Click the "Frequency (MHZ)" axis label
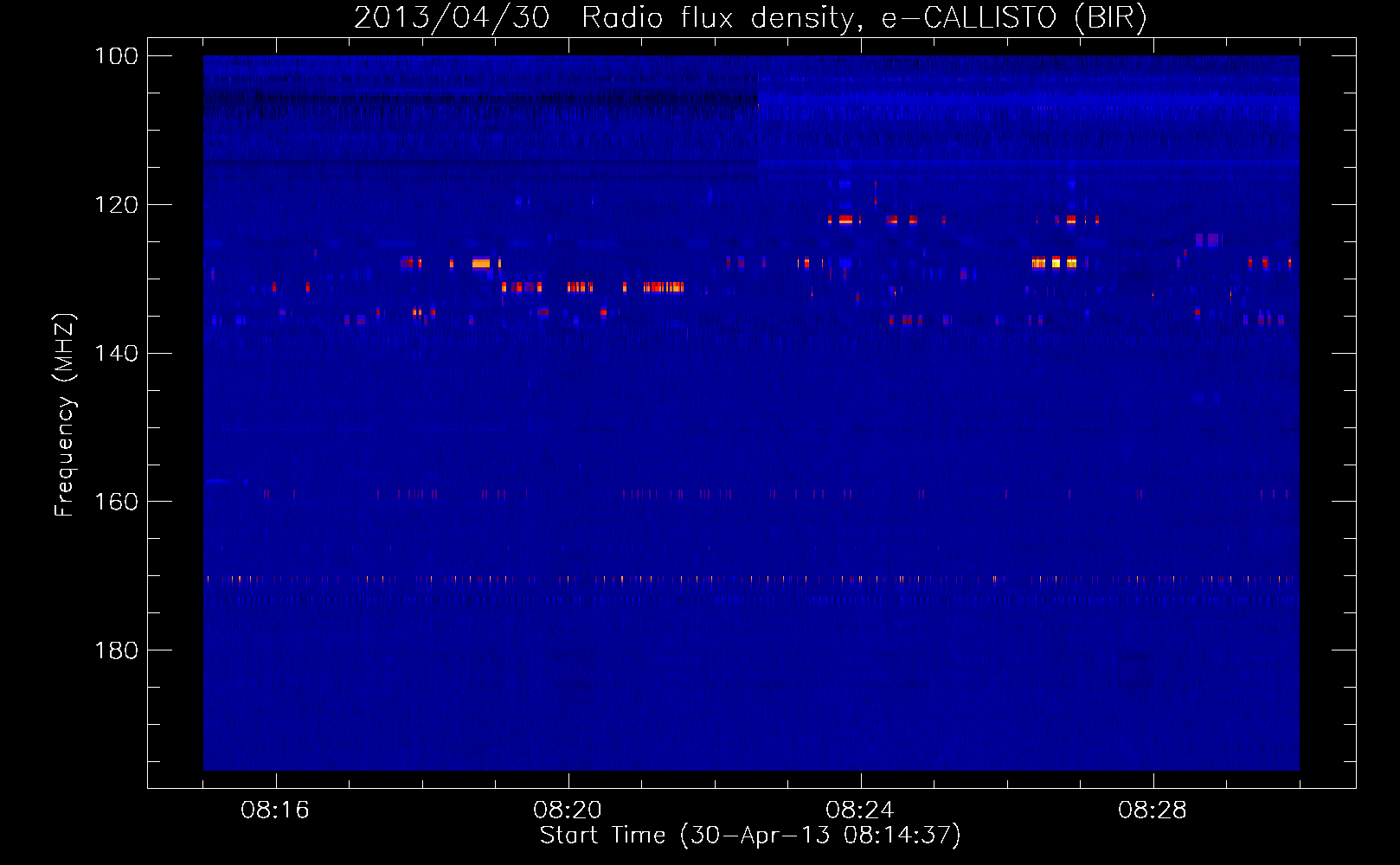Viewport: 1400px width, 865px height. [65, 415]
